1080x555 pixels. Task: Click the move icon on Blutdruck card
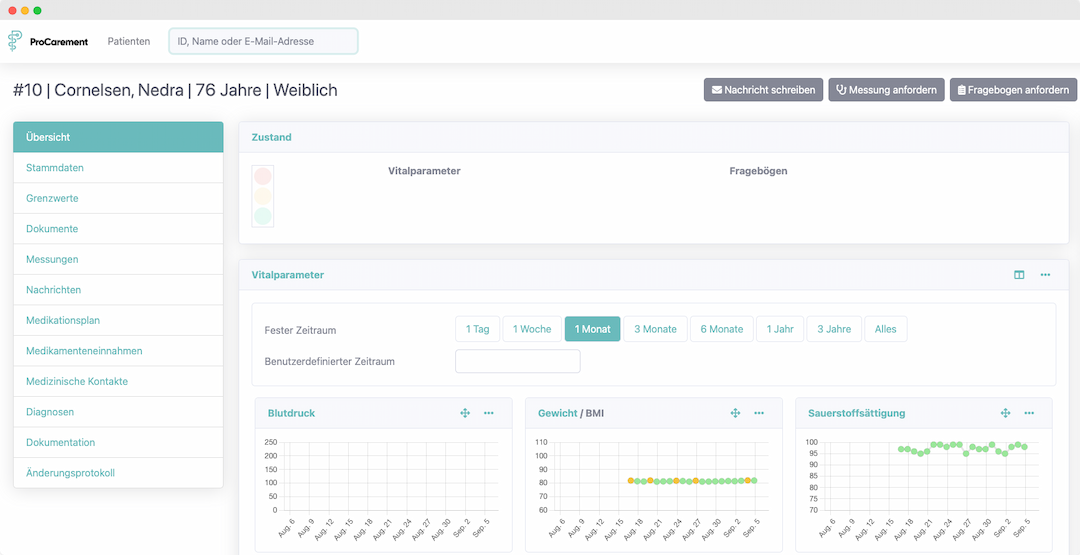coord(465,413)
